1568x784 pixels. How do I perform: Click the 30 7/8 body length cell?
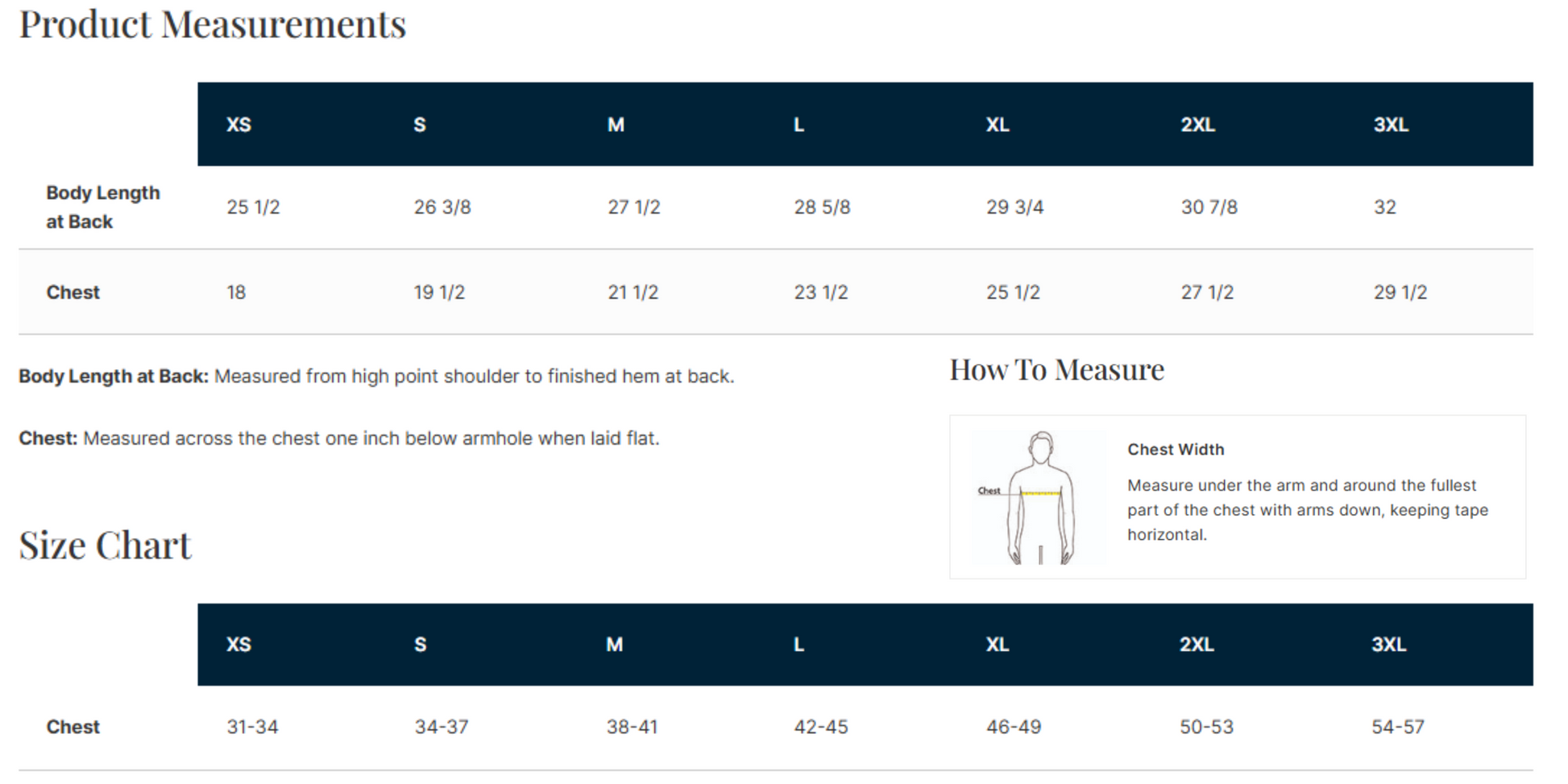(x=1209, y=207)
